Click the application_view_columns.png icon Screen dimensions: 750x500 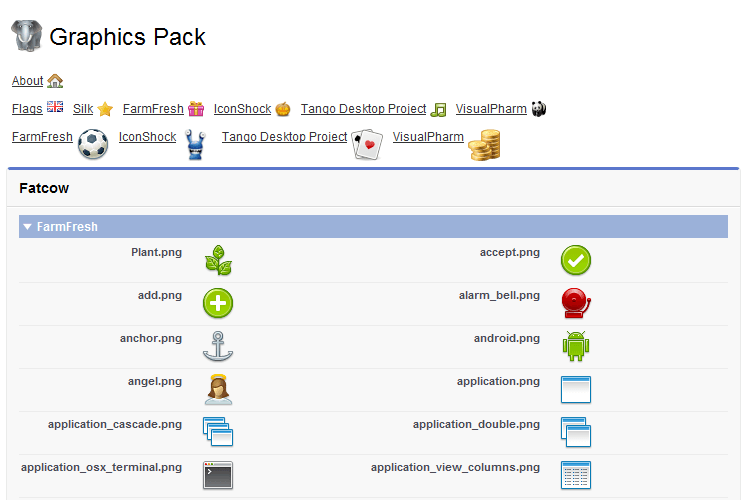(x=575, y=474)
